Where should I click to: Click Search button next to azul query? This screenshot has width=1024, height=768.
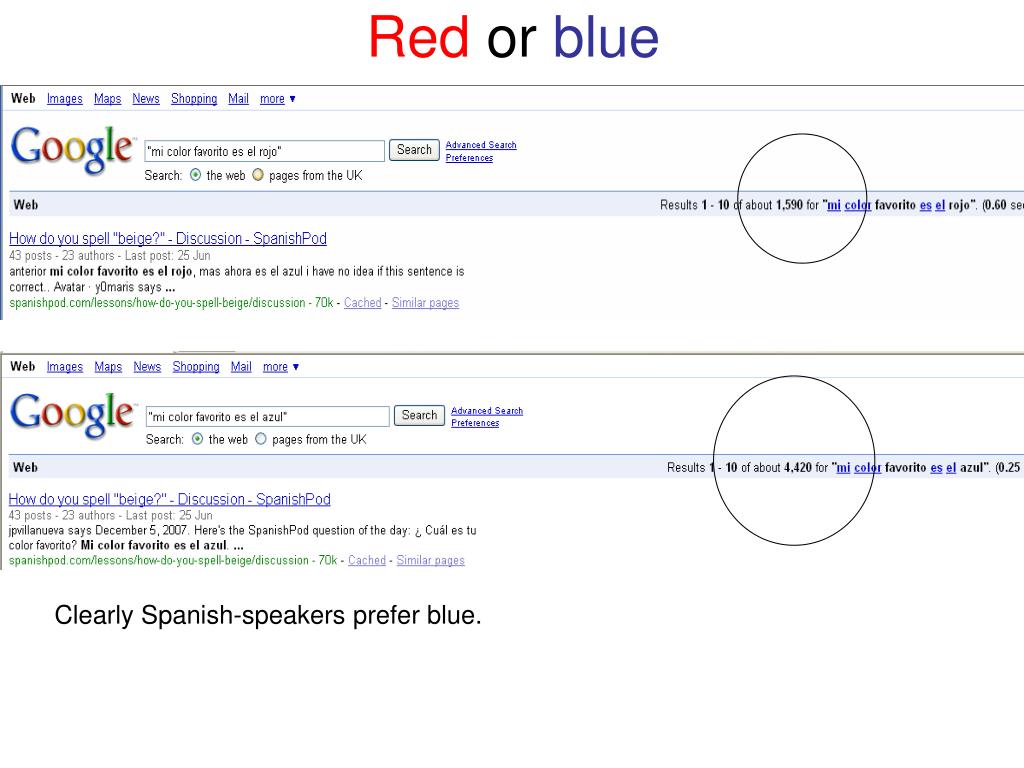tap(419, 415)
